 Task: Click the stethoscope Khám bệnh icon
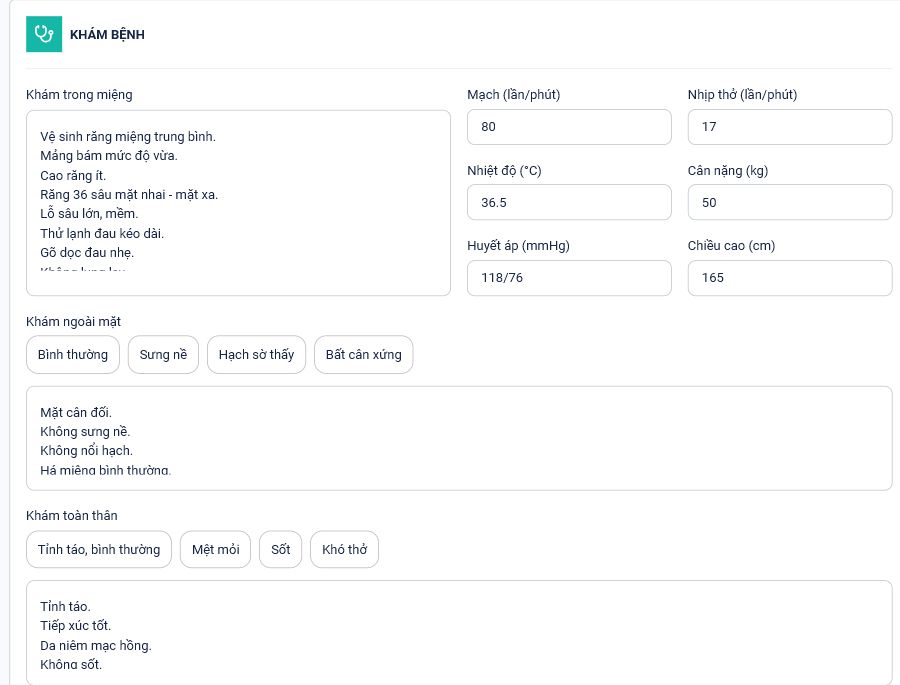click(x=44, y=34)
